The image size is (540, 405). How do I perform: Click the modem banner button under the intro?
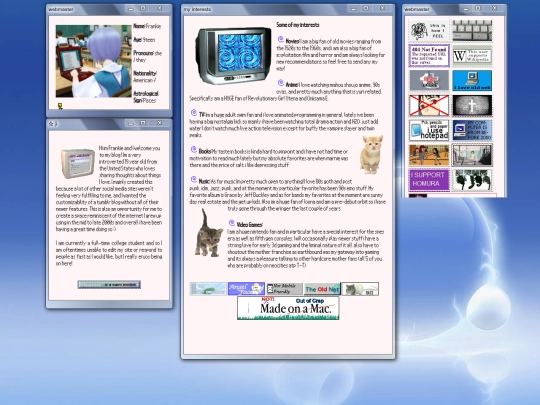[x=109, y=284]
